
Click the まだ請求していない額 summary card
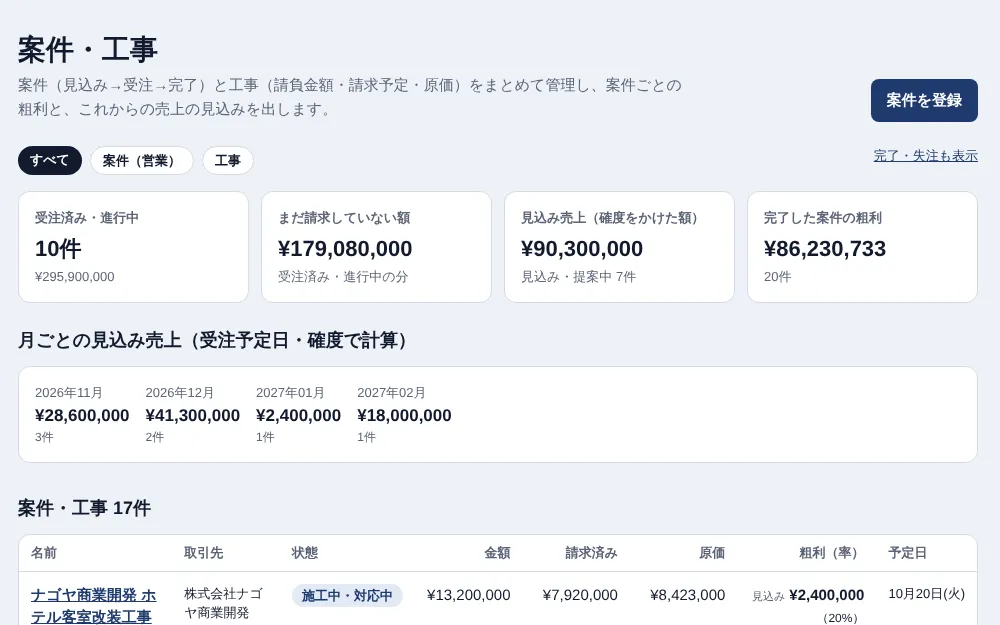click(376, 247)
